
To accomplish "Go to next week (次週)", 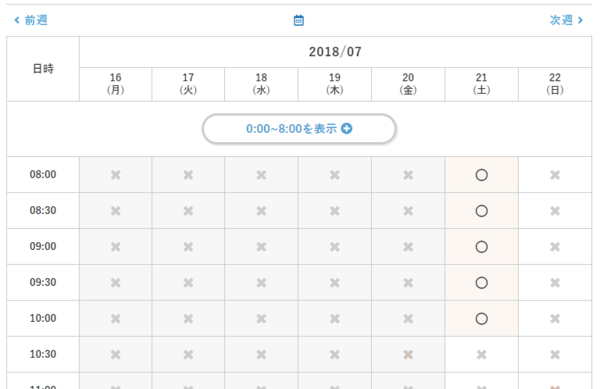I will point(566,20).
